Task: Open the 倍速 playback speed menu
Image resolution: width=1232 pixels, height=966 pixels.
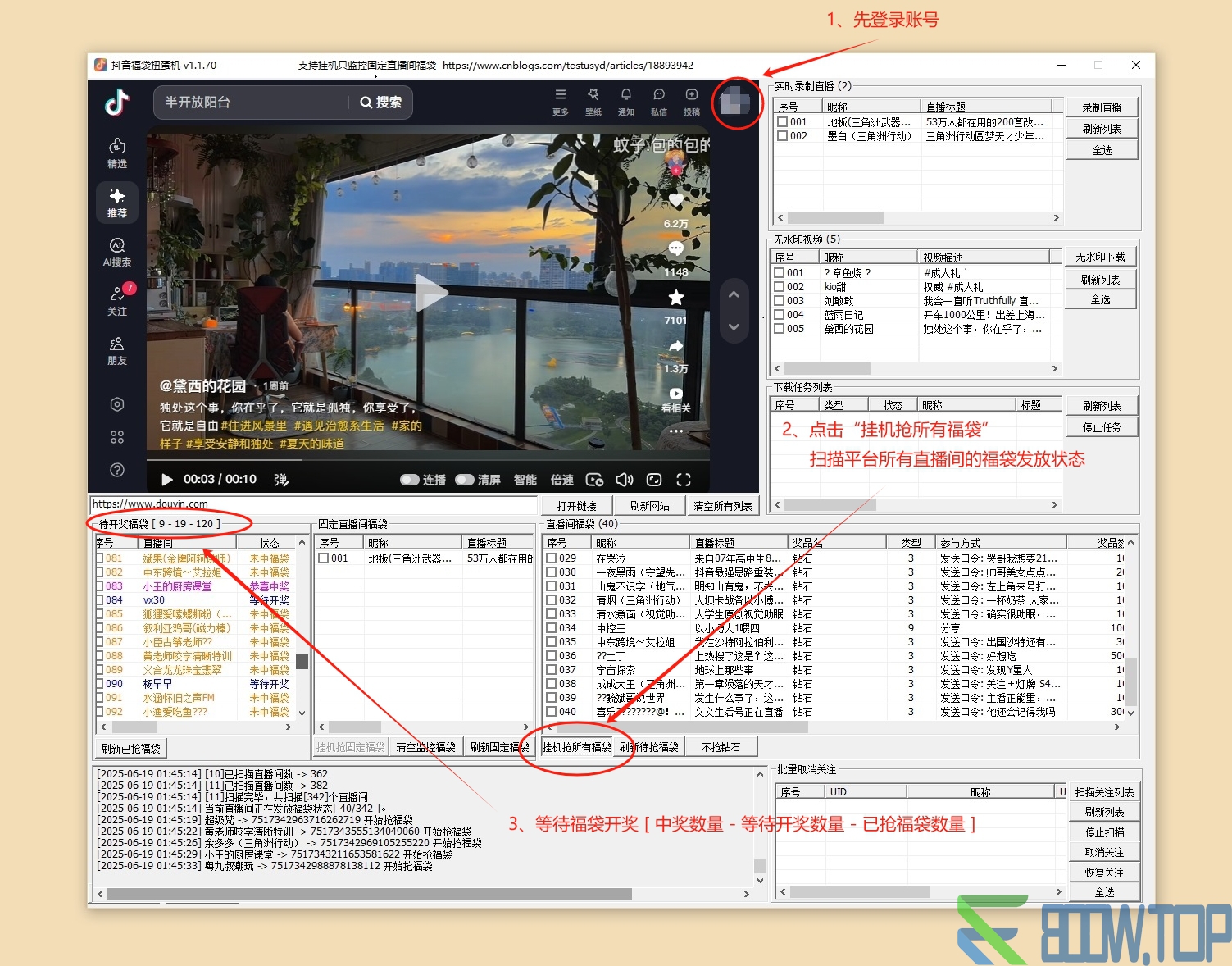Action: tap(562, 480)
